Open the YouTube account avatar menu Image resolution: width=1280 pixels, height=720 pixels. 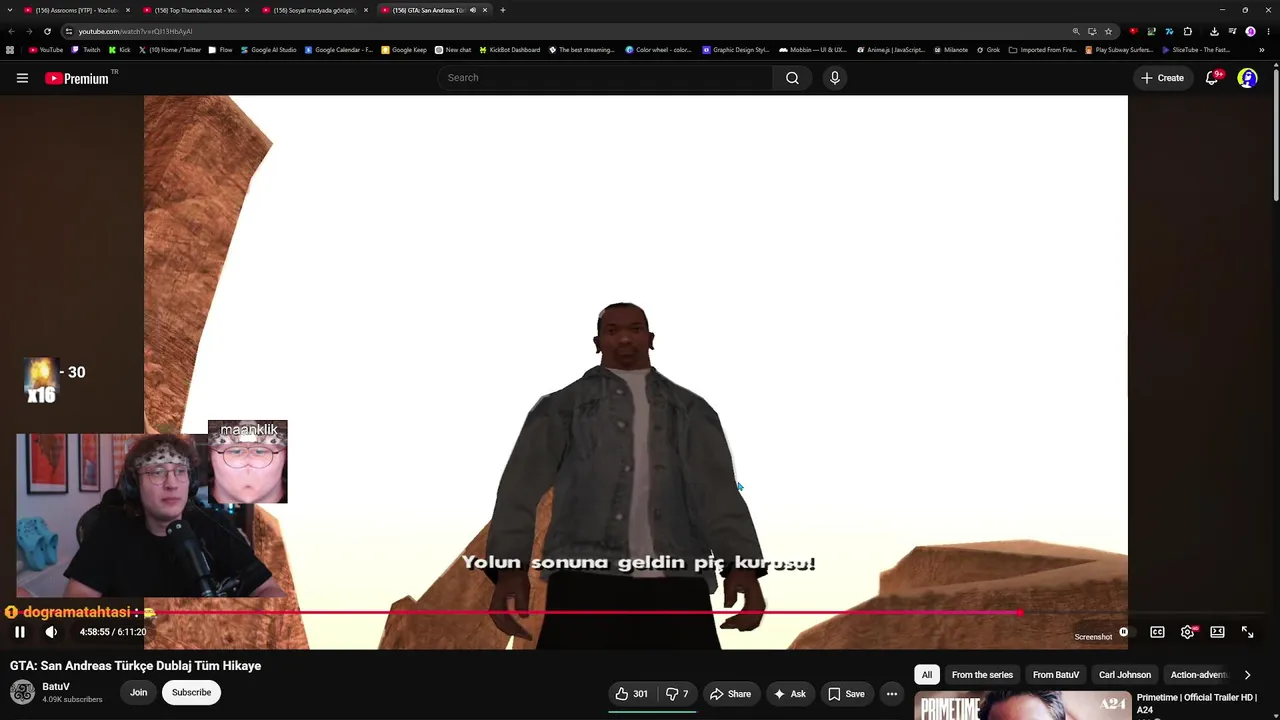pos(1247,78)
